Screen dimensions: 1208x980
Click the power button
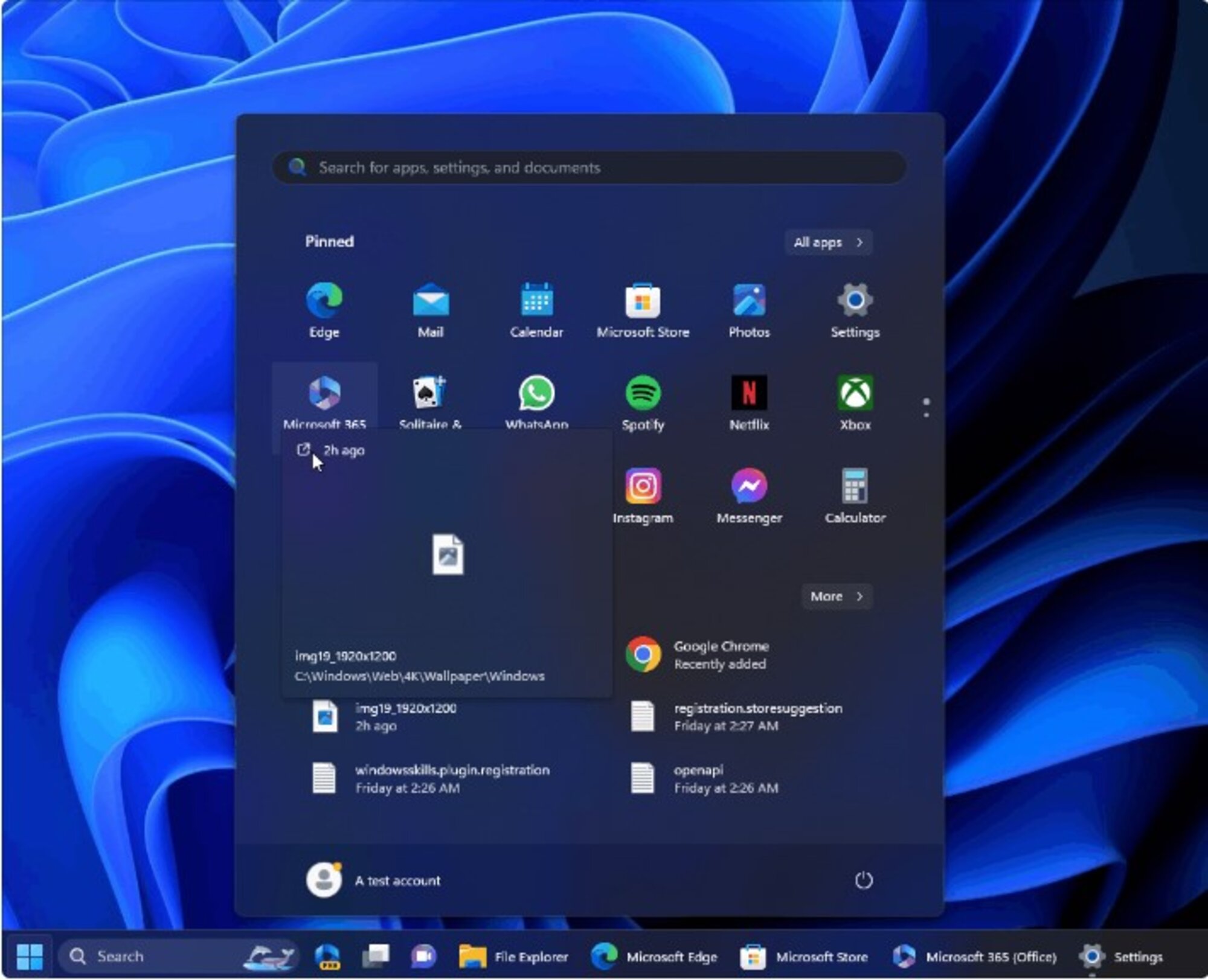[864, 880]
